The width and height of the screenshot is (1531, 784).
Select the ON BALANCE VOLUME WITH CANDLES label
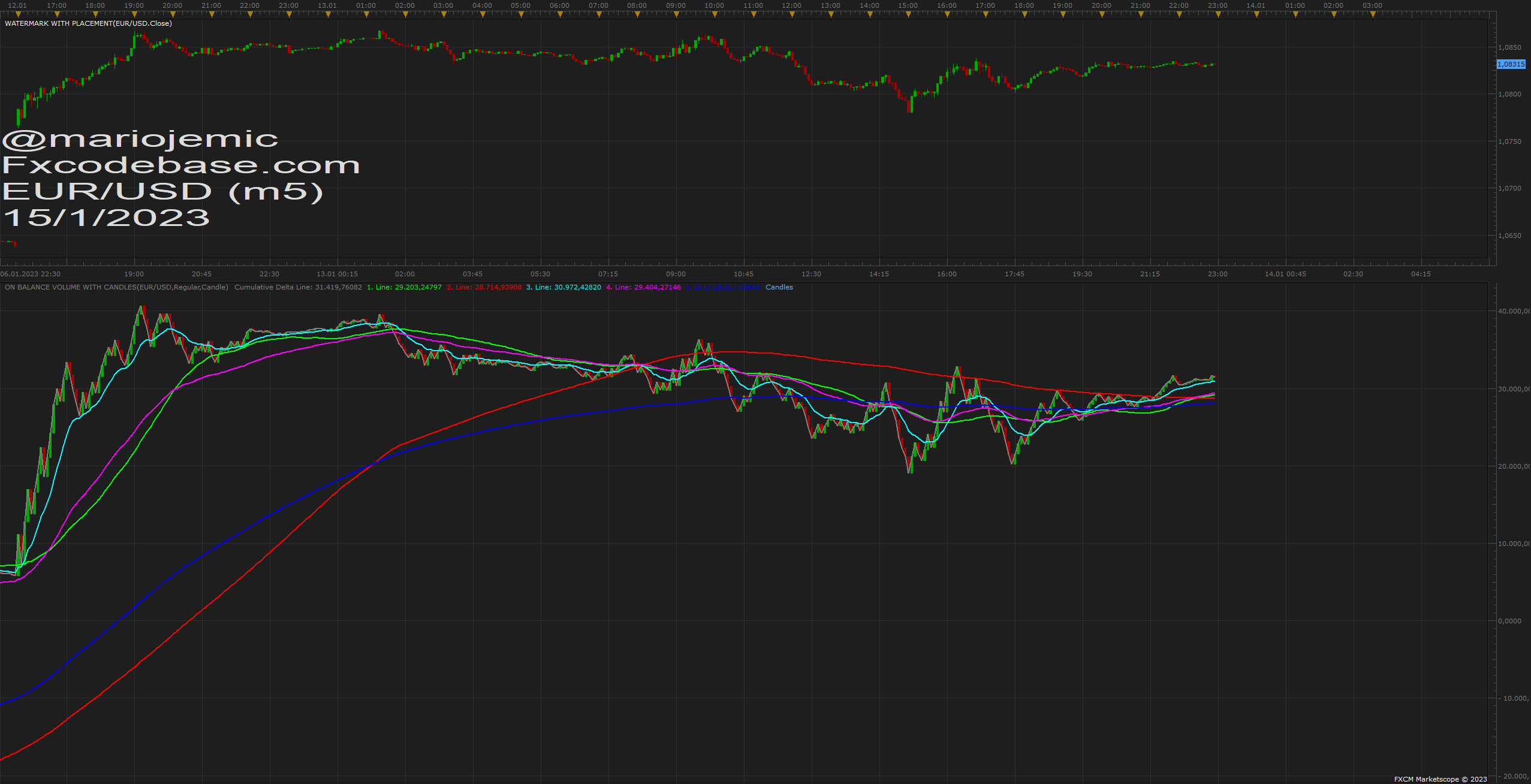tap(116, 287)
